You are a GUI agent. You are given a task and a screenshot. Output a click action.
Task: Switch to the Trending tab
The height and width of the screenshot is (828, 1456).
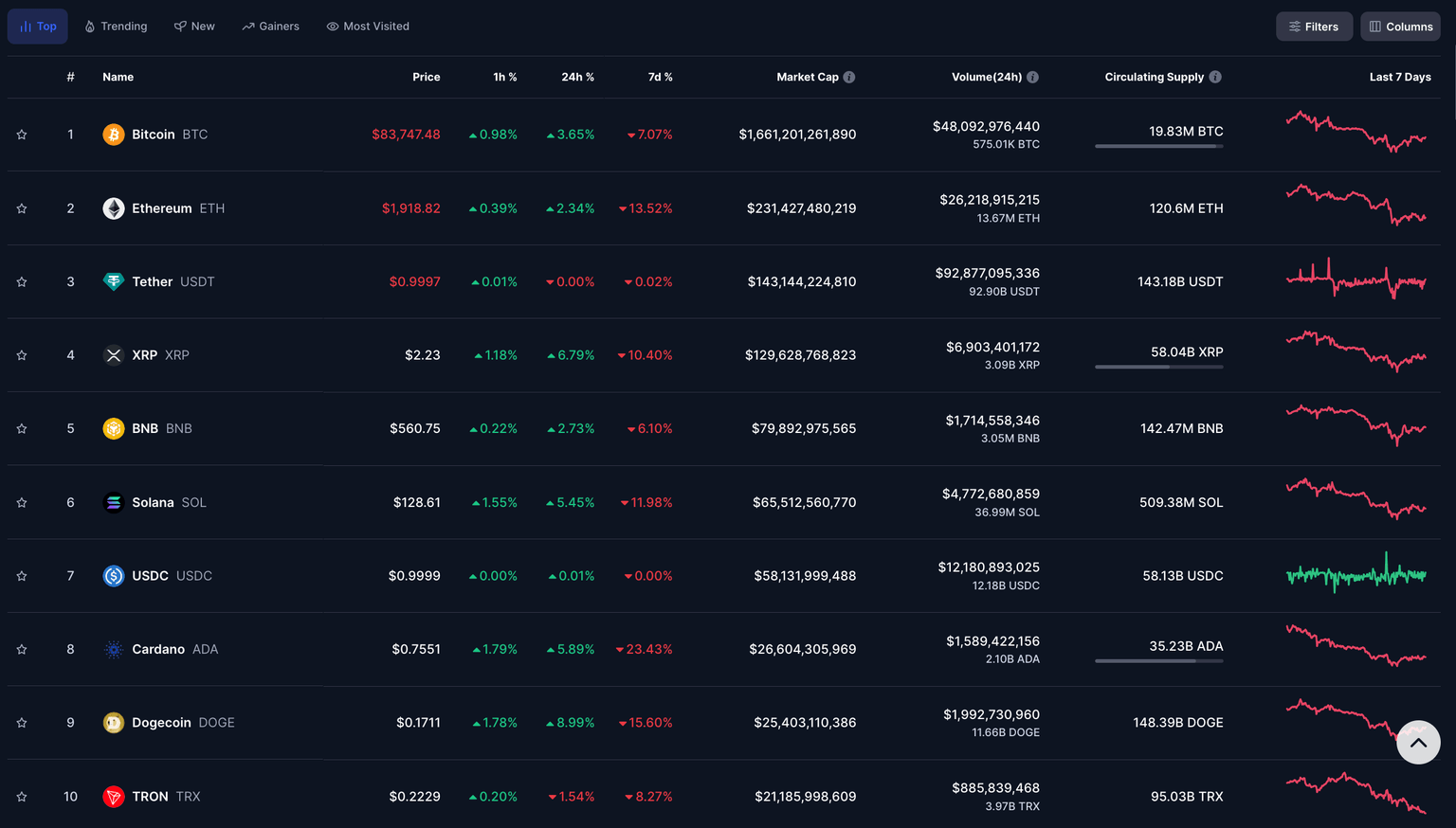point(115,26)
